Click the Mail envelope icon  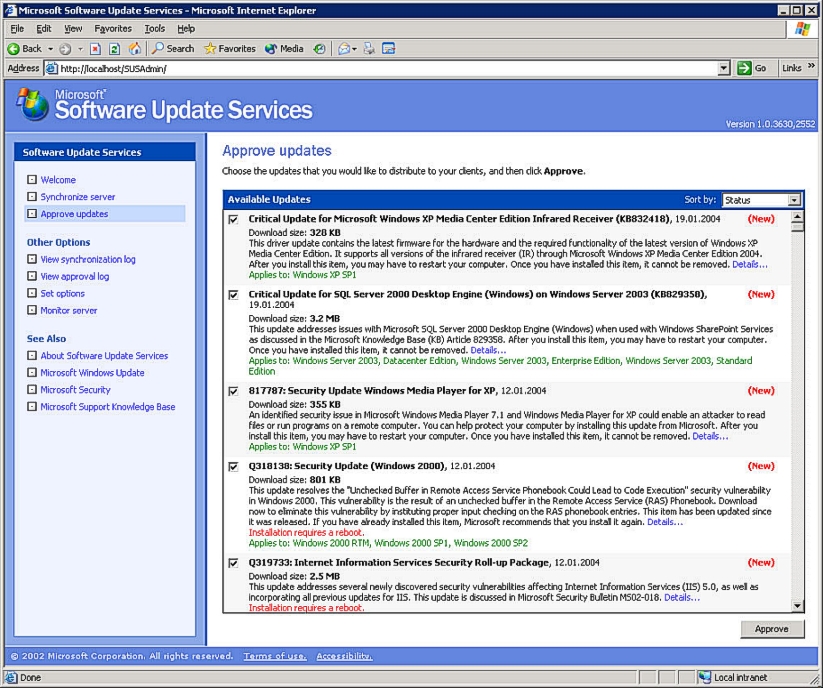coord(344,49)
